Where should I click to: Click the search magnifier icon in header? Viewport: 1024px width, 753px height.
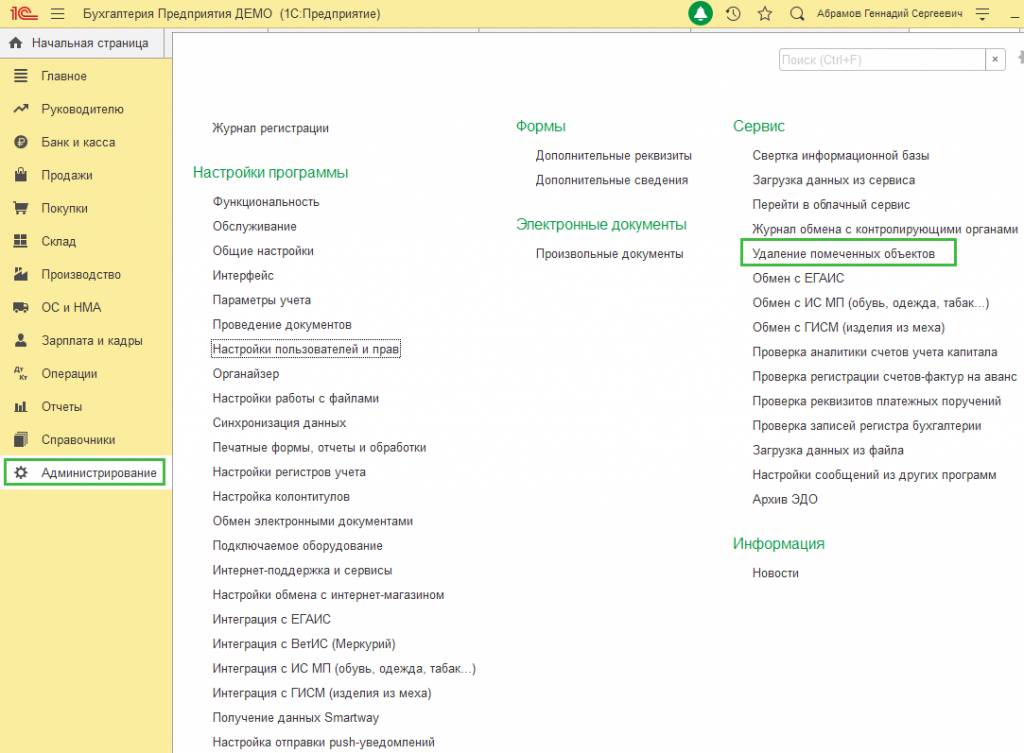(x=797, y=14)
